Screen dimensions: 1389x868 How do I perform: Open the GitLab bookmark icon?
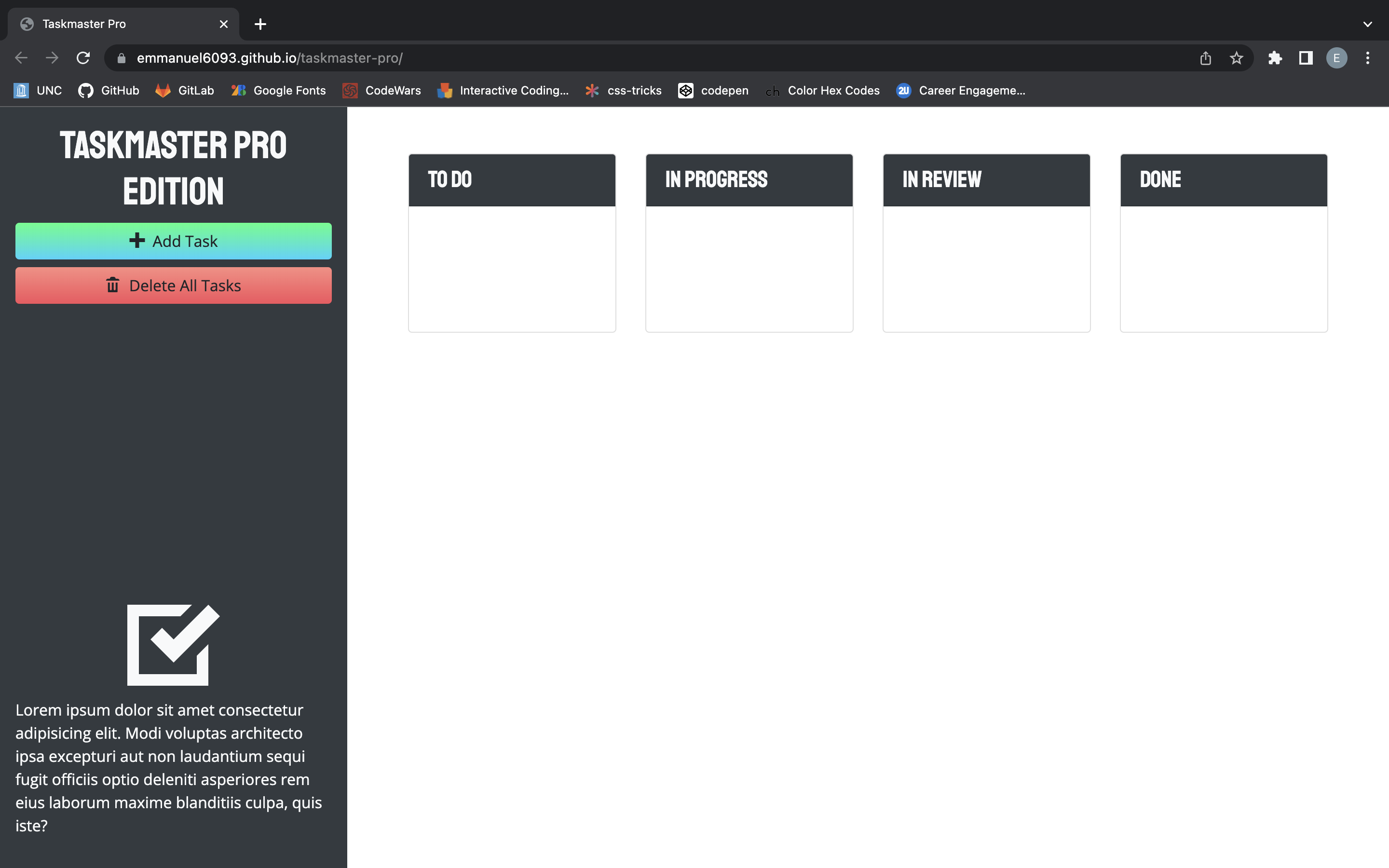163,90
